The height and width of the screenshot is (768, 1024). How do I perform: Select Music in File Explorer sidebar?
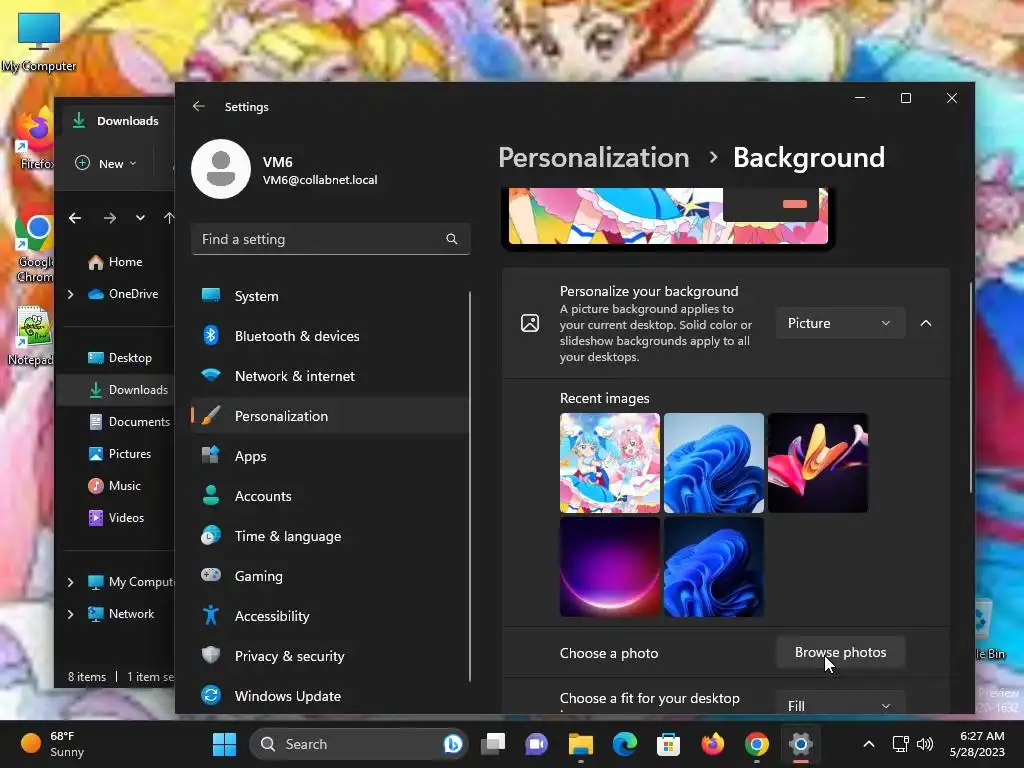[x=114, y=486]
